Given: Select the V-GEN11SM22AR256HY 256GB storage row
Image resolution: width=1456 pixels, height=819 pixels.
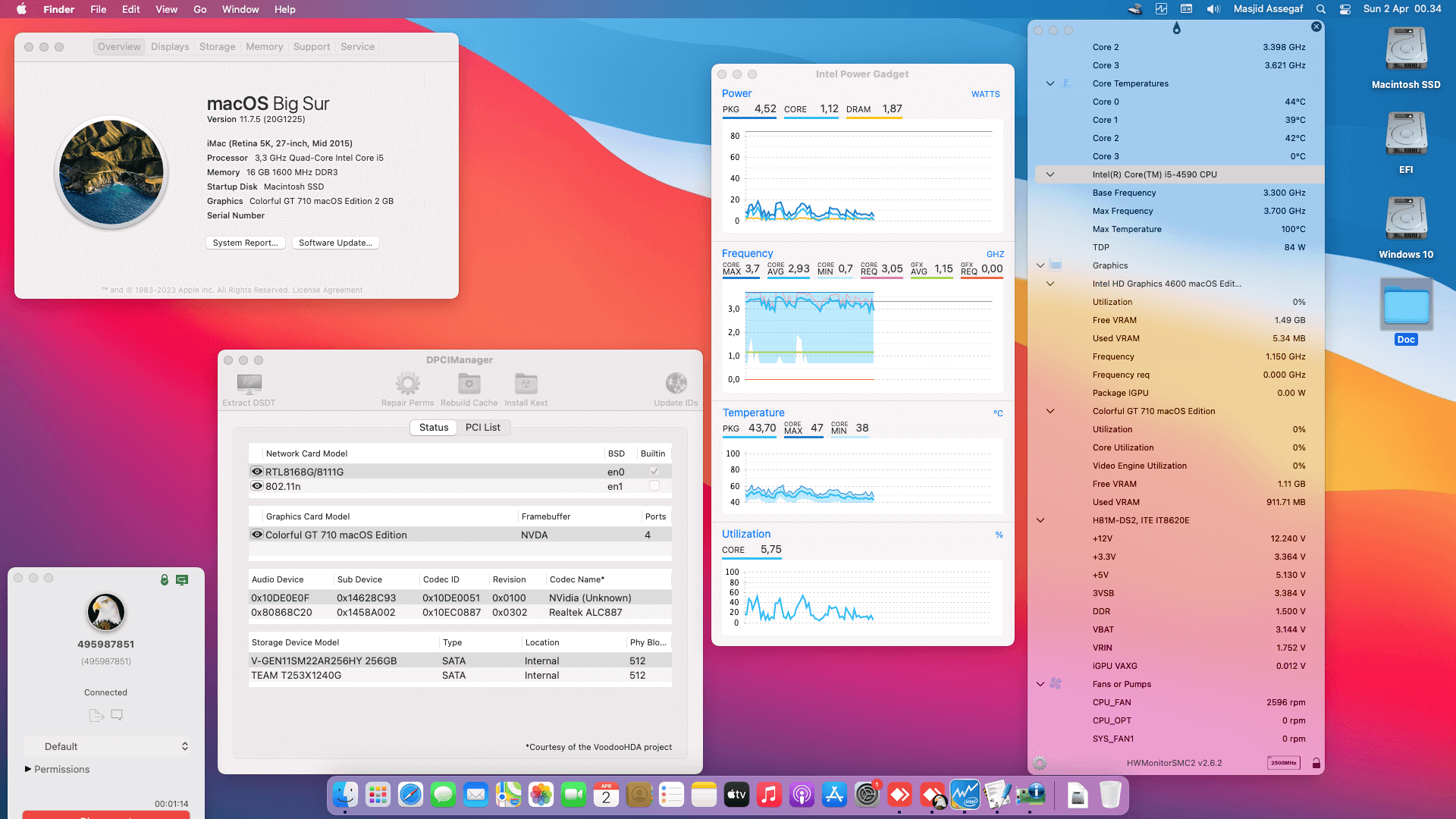Looking at the screenshot, I should click(460, 661).
